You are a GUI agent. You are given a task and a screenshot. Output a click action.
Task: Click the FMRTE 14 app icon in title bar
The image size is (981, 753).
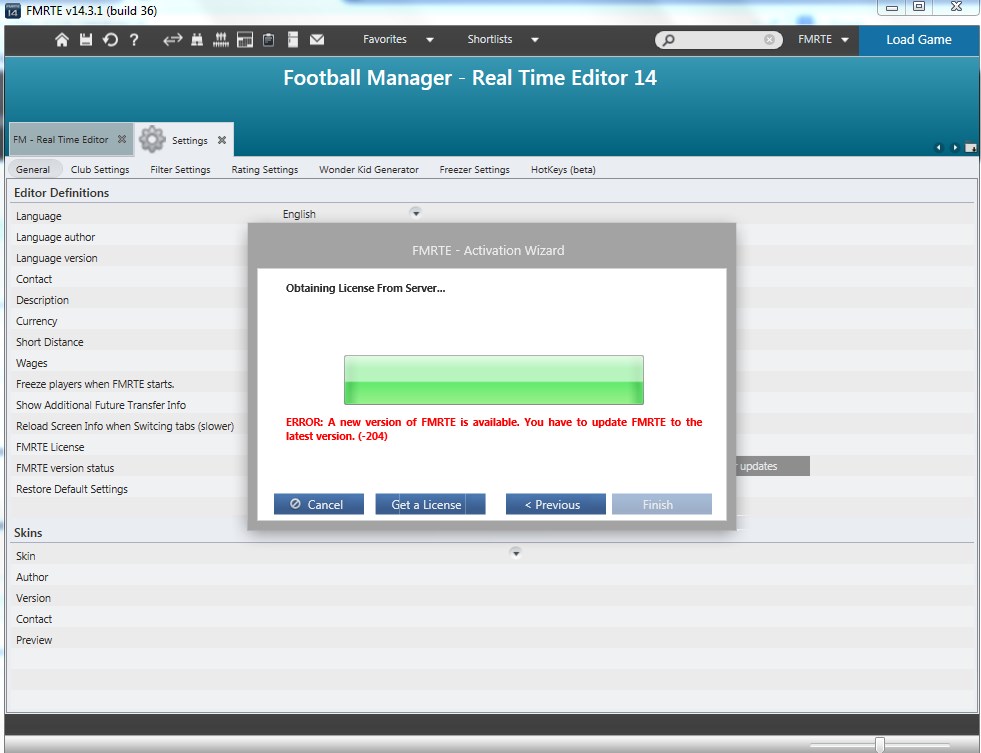click(13, 11)
